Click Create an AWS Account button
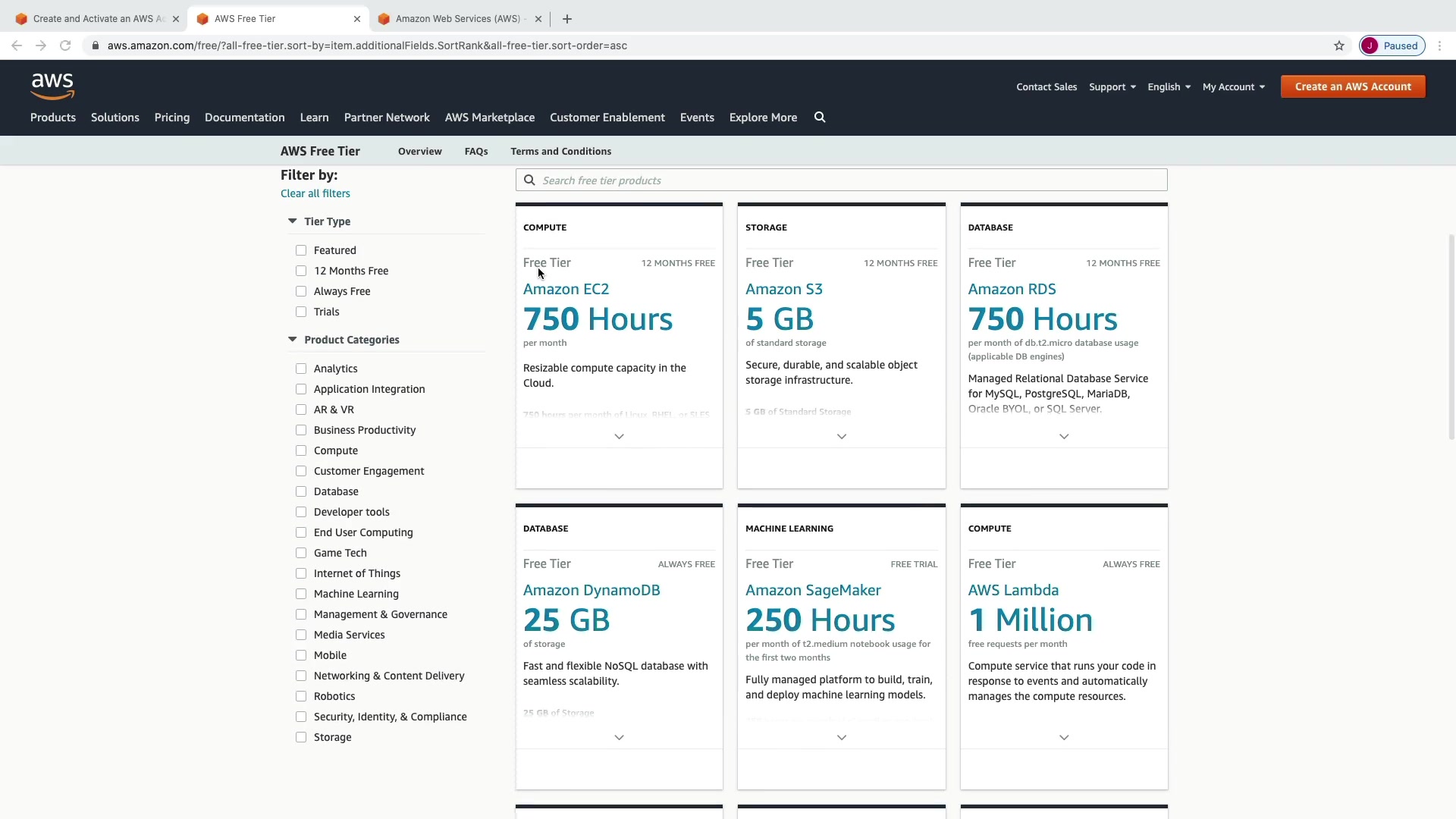The height and width of the screenshot is (819, 1456). [x=1352, y=86]
